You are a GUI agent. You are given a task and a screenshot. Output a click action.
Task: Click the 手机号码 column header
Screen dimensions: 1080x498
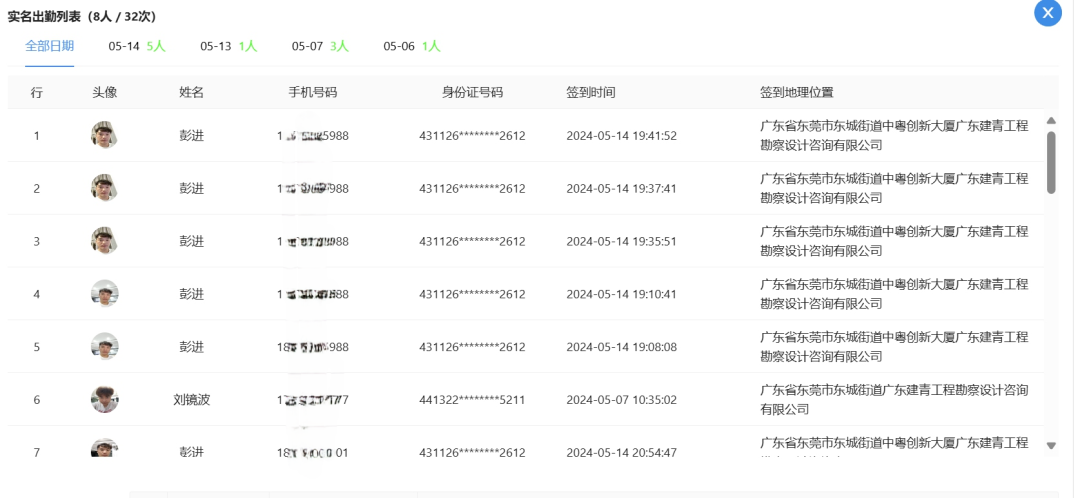coord(313,92)
